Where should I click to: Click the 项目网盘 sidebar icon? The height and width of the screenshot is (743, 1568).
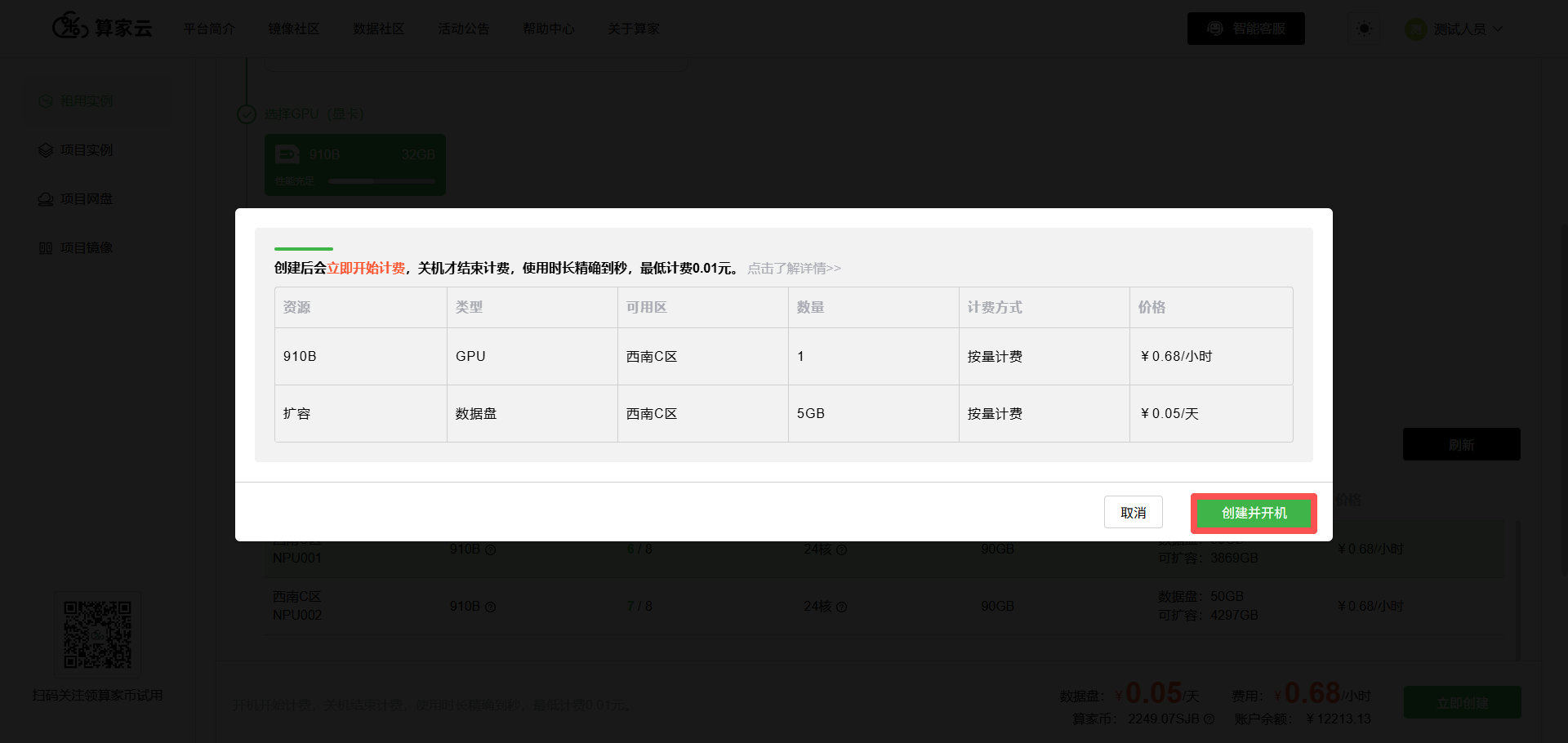pyautogui.click(x=46, y=199)
